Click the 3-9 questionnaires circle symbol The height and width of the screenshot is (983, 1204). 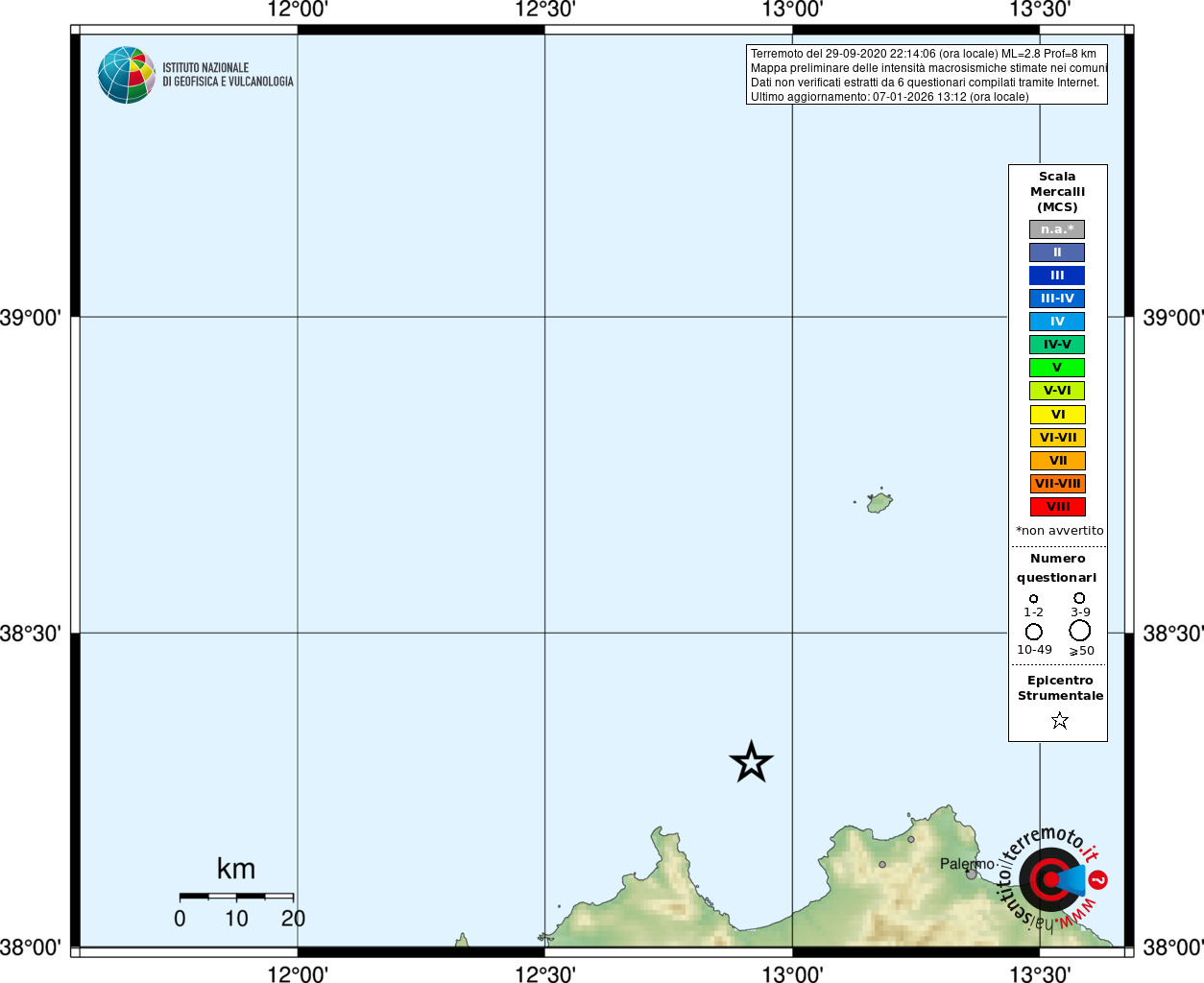[1079, 598]
